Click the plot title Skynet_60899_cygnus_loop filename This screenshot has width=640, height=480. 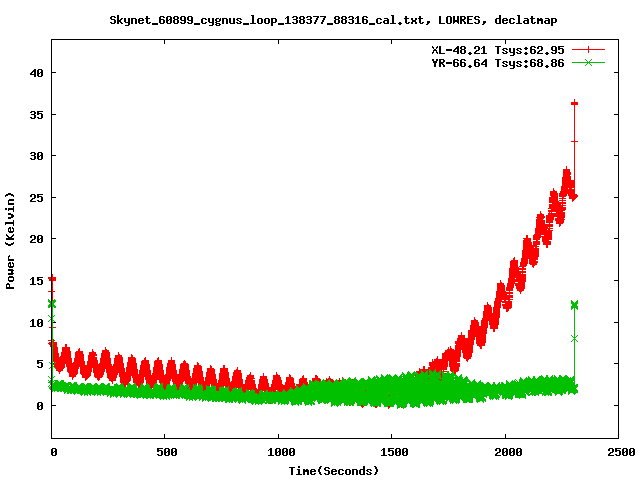(x=267, y=20)
